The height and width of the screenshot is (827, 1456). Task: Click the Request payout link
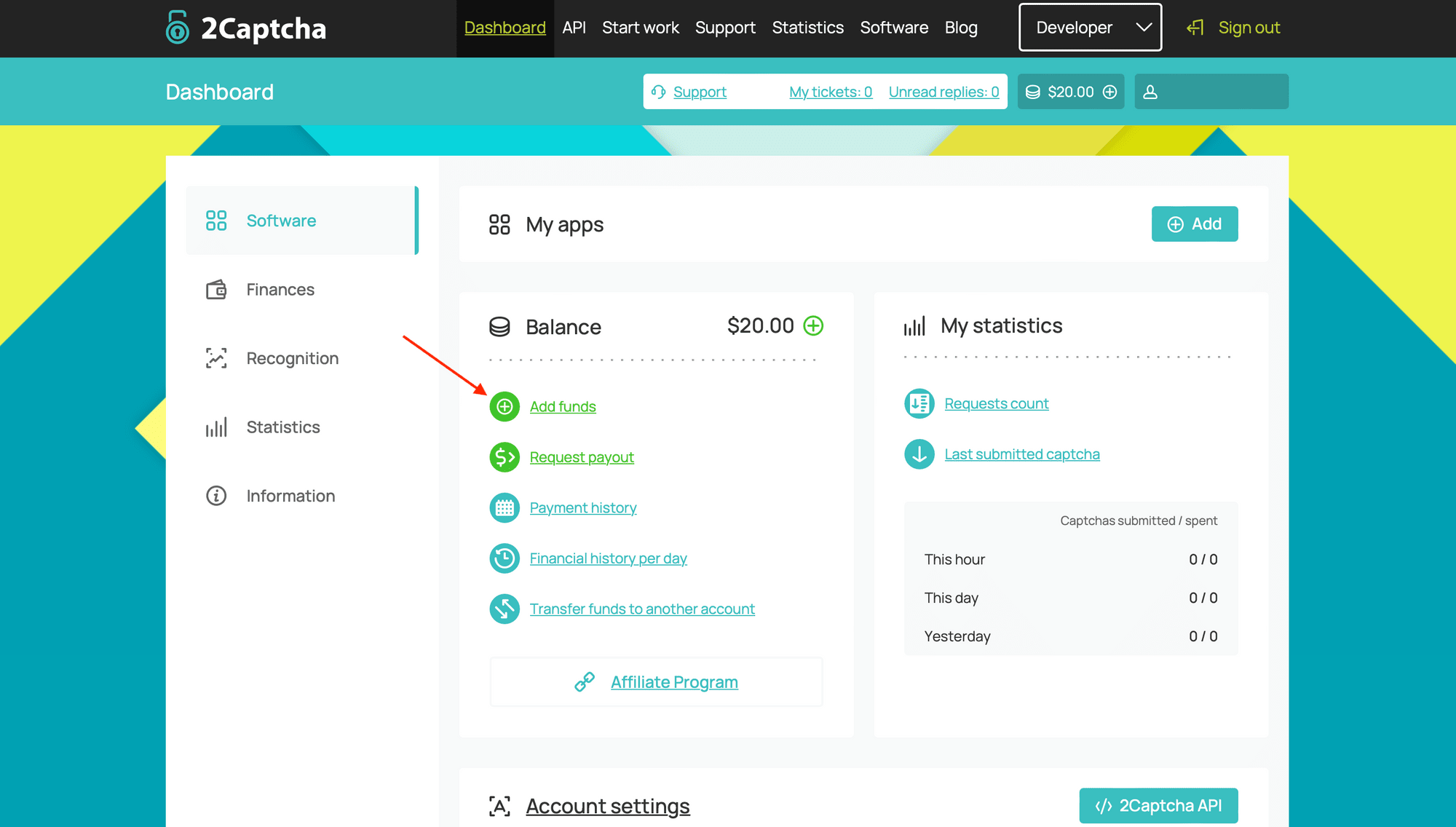[x=582, y=457]
